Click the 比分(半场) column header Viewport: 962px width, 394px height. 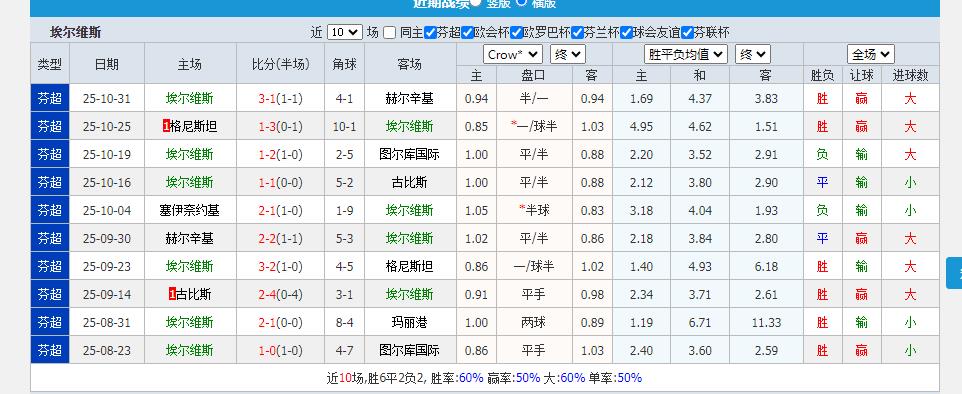tap(280, 64)
